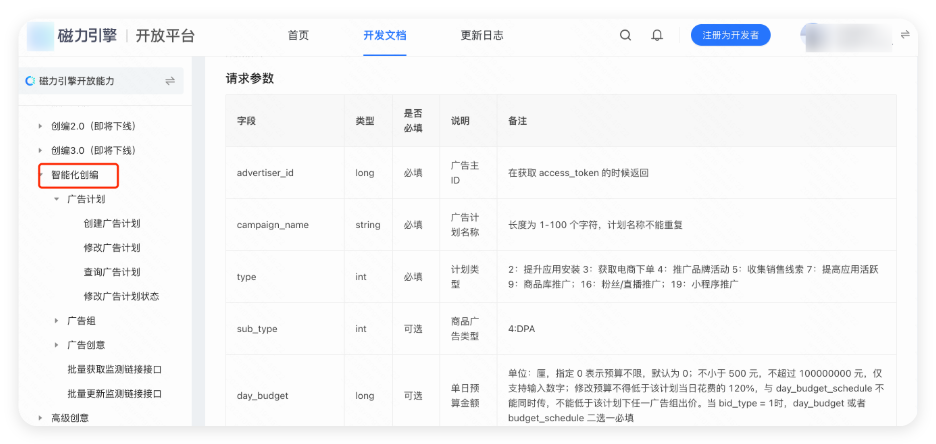
Task: Click advertiser_id field cell
Action: [285, 173]
